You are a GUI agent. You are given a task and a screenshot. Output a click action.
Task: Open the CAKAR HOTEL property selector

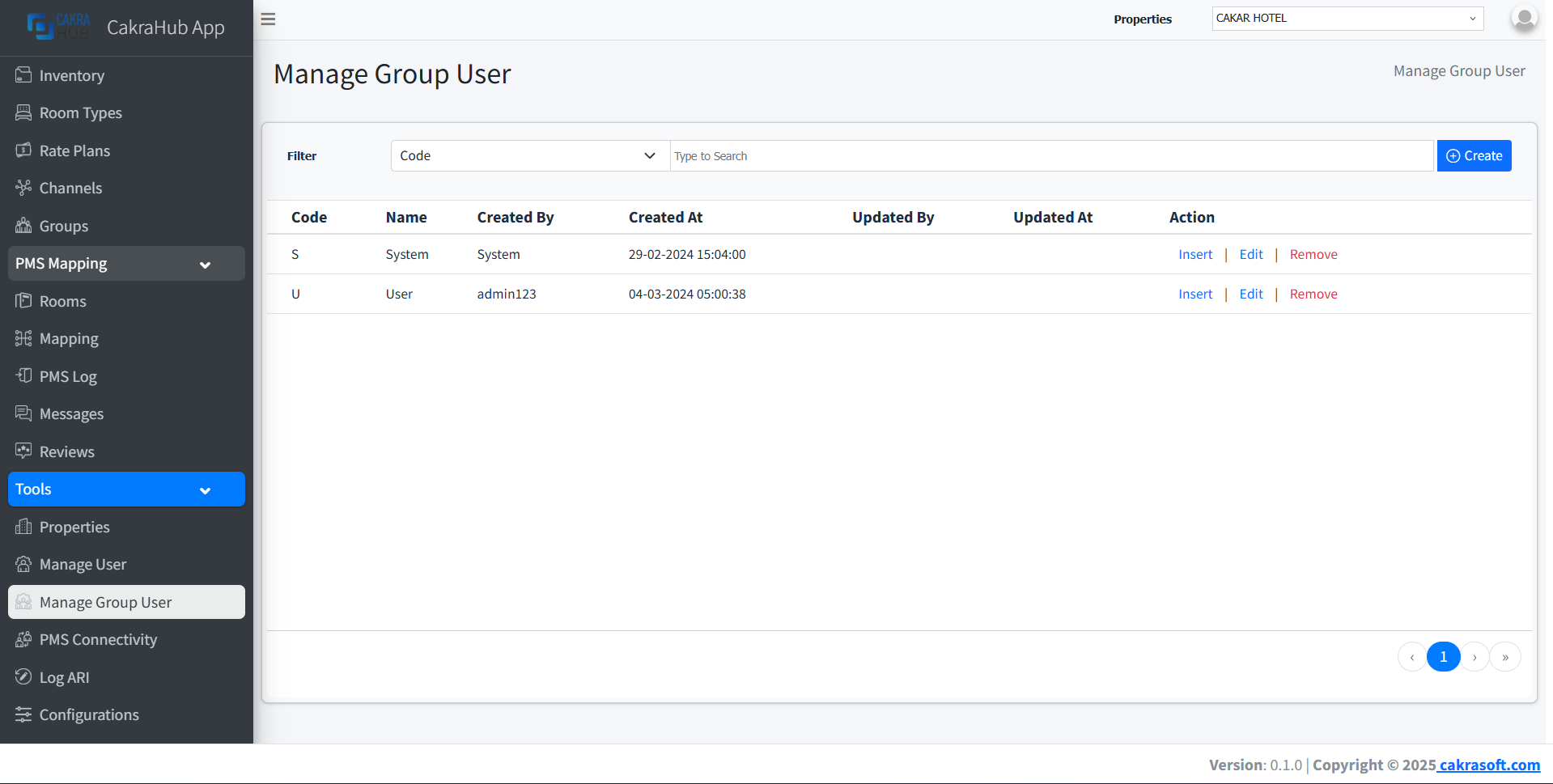tap(1346, 18)
